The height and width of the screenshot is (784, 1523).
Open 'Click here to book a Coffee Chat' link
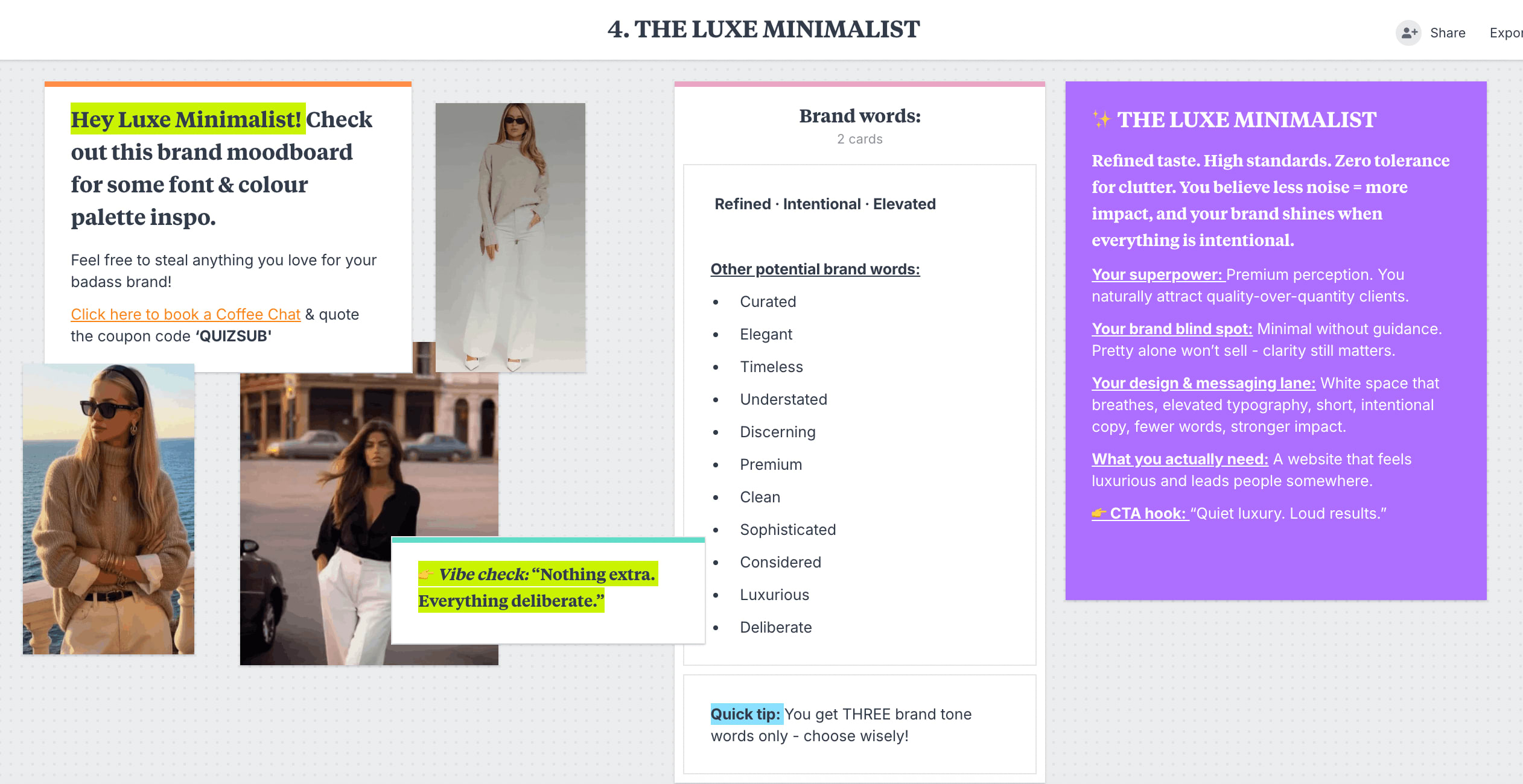185,314
